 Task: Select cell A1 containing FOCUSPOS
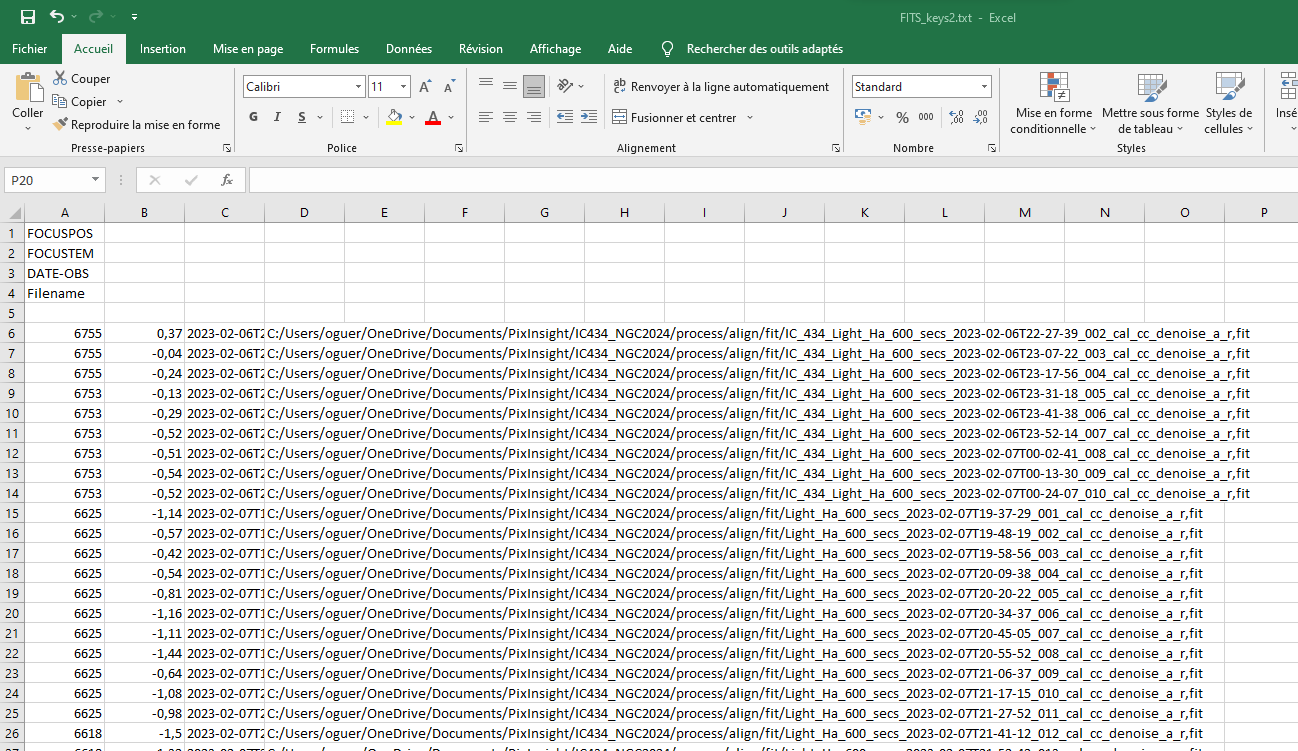[64, 233]
